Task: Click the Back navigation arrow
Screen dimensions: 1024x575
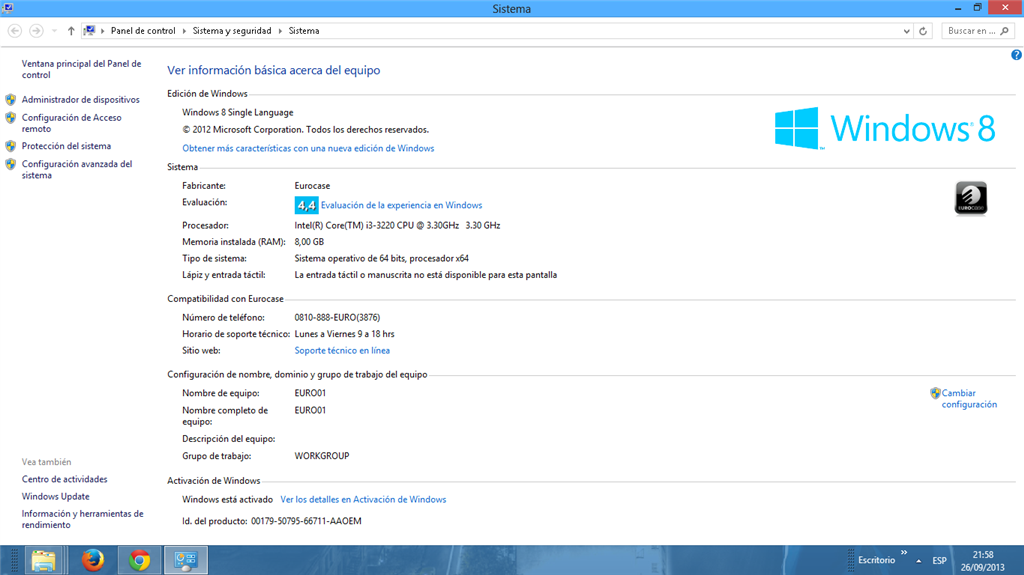Action: [15, 31]
